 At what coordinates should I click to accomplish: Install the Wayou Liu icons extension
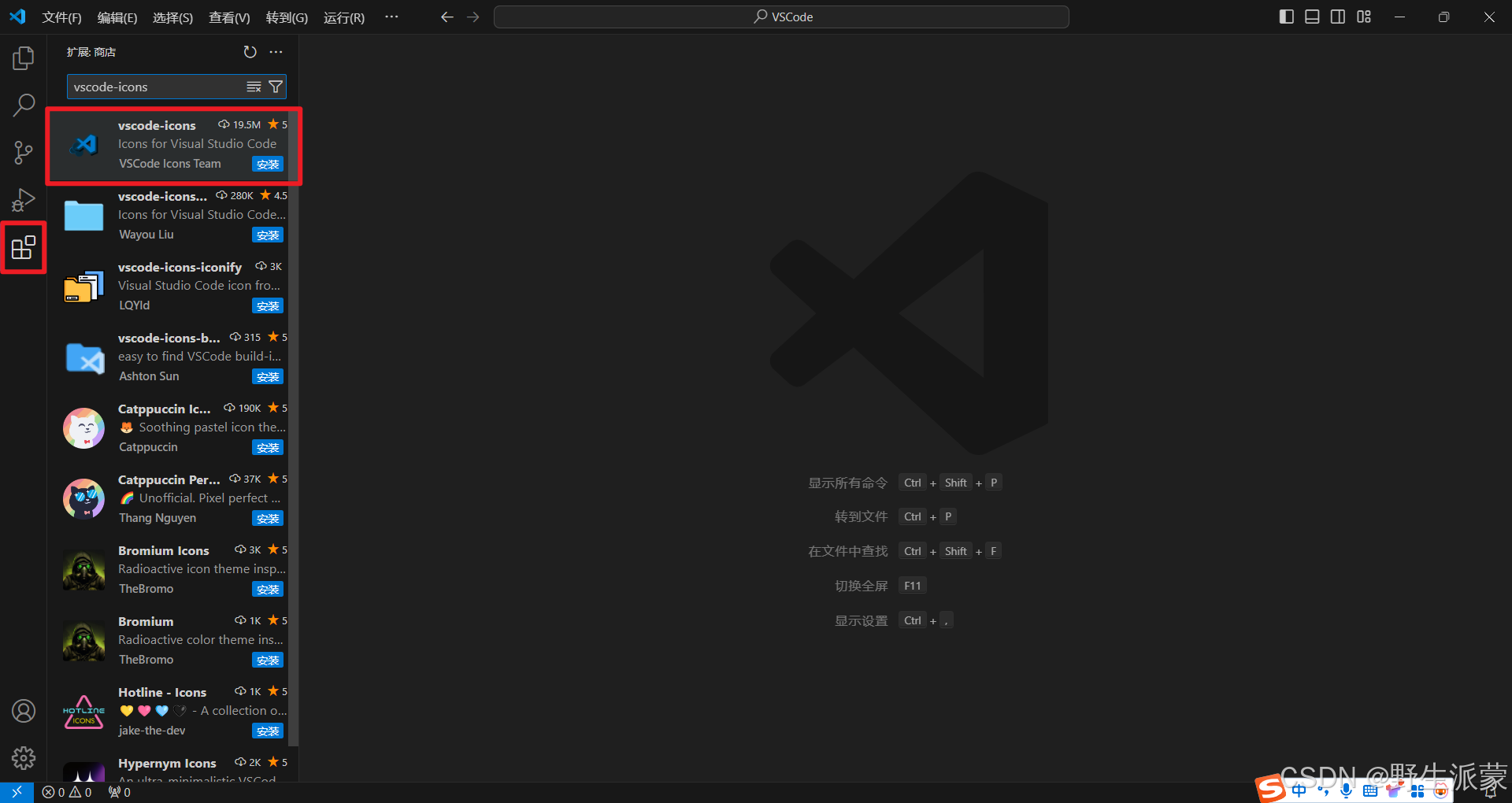pyautogui.click(x=268, y=235)
